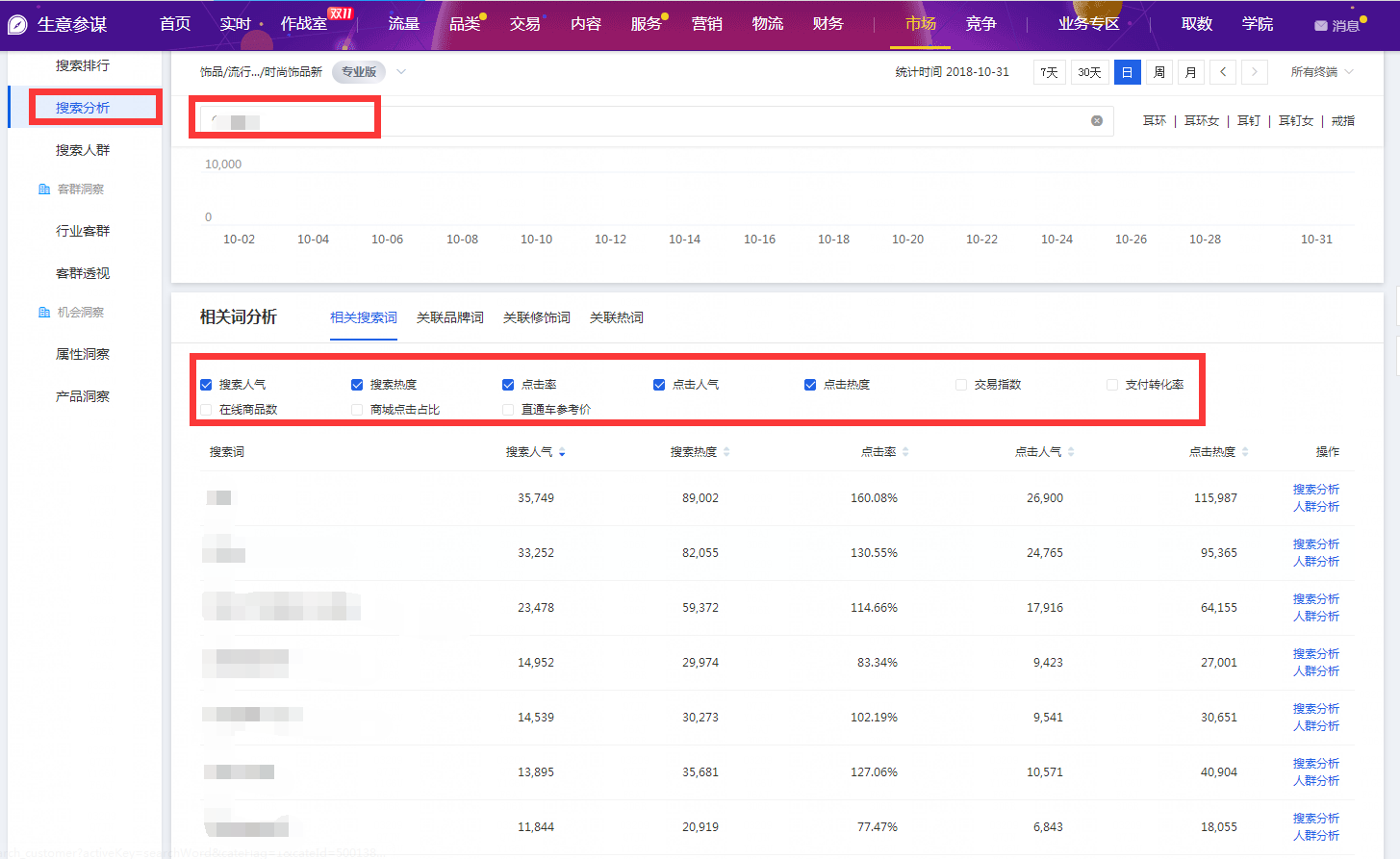Click the 戒指 suggested keyword link

pyautogui.click(x=1343, y=121)
